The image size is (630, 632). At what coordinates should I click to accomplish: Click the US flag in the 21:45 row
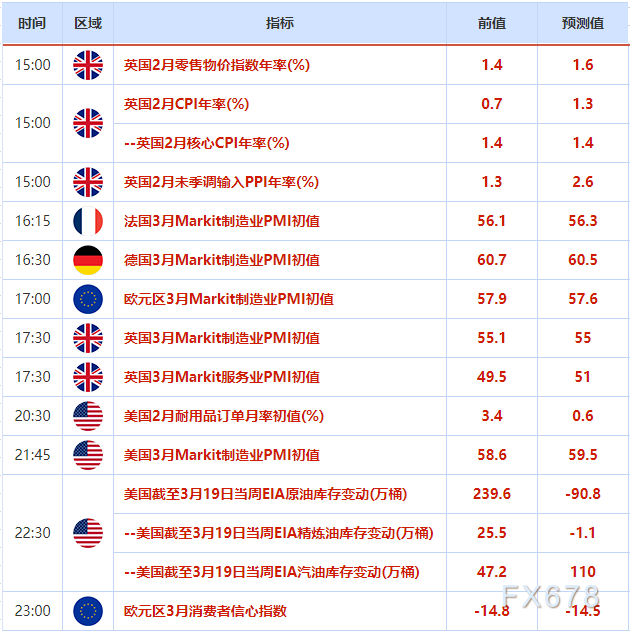pyautogui.click(x=88, y=455)
